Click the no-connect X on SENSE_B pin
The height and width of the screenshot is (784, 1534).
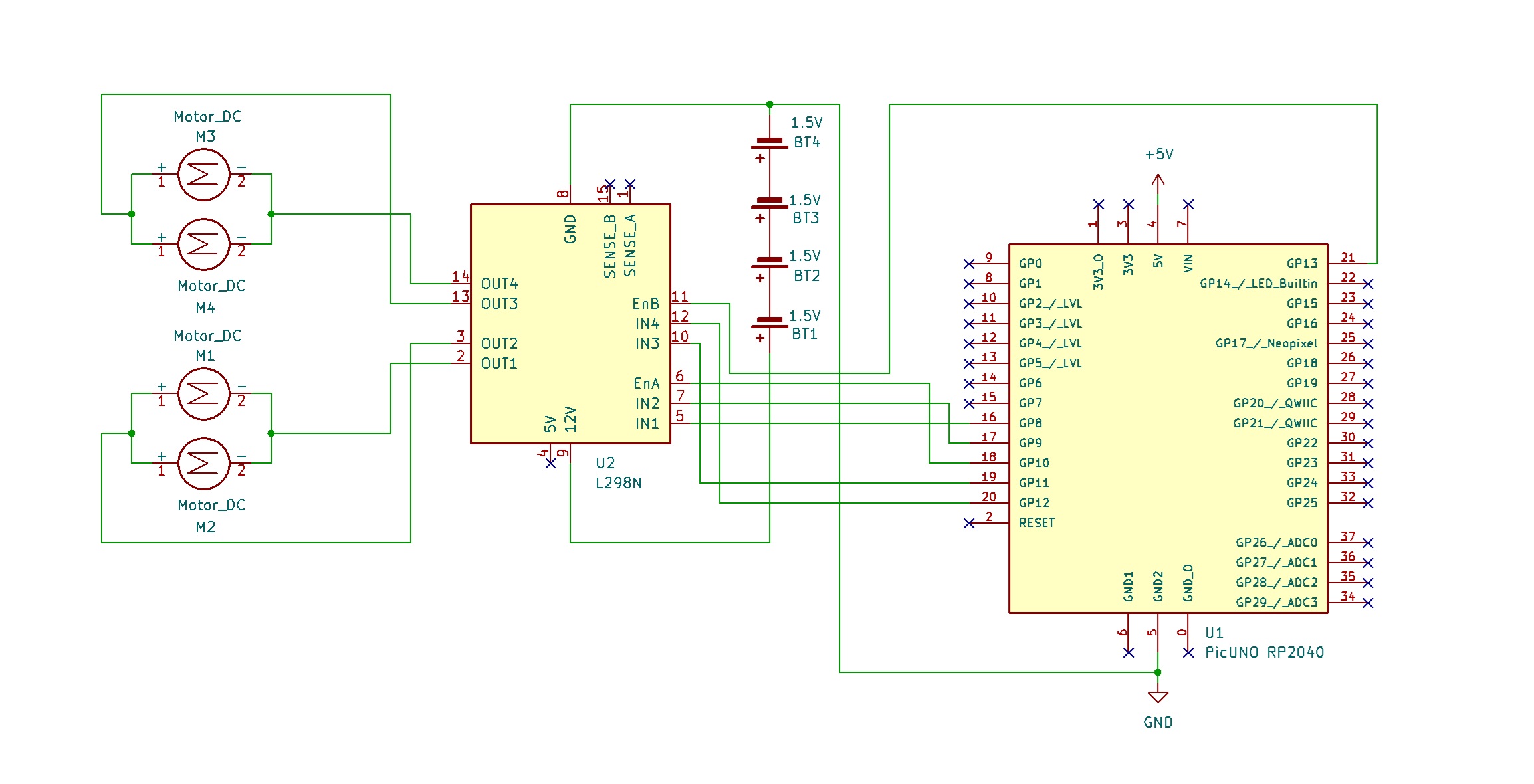[610, 184]
